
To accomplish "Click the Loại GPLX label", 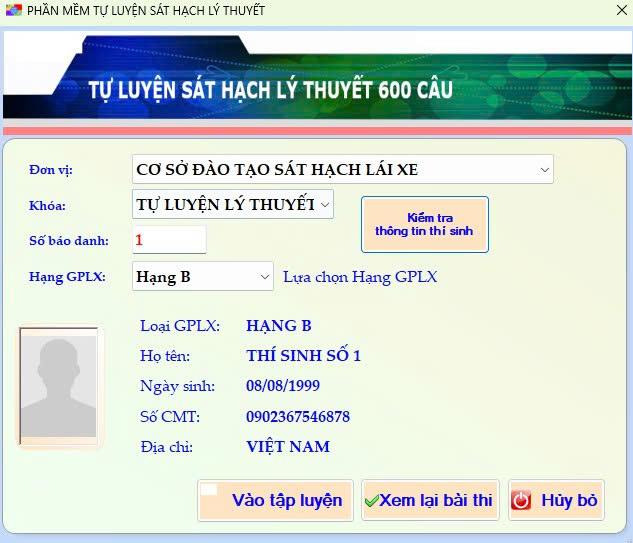I will coord(180,326).
